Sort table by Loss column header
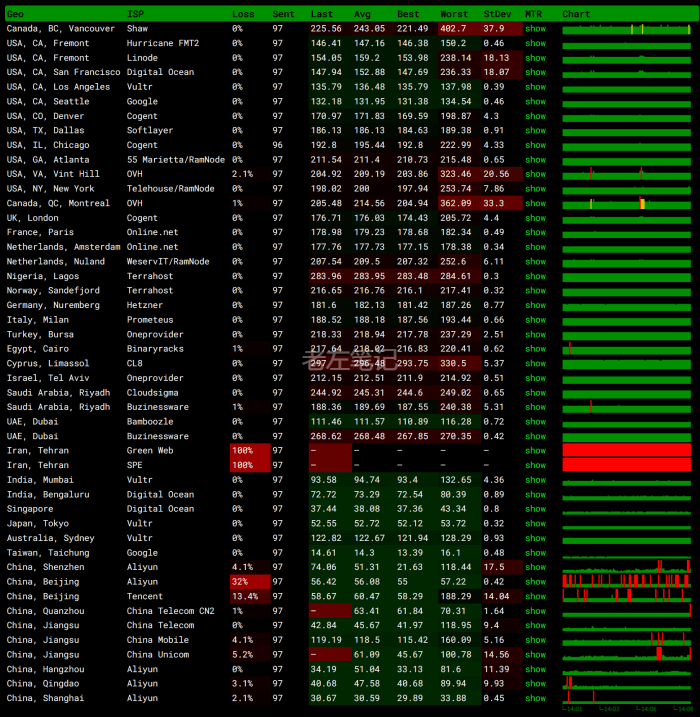 coord(243,14)
